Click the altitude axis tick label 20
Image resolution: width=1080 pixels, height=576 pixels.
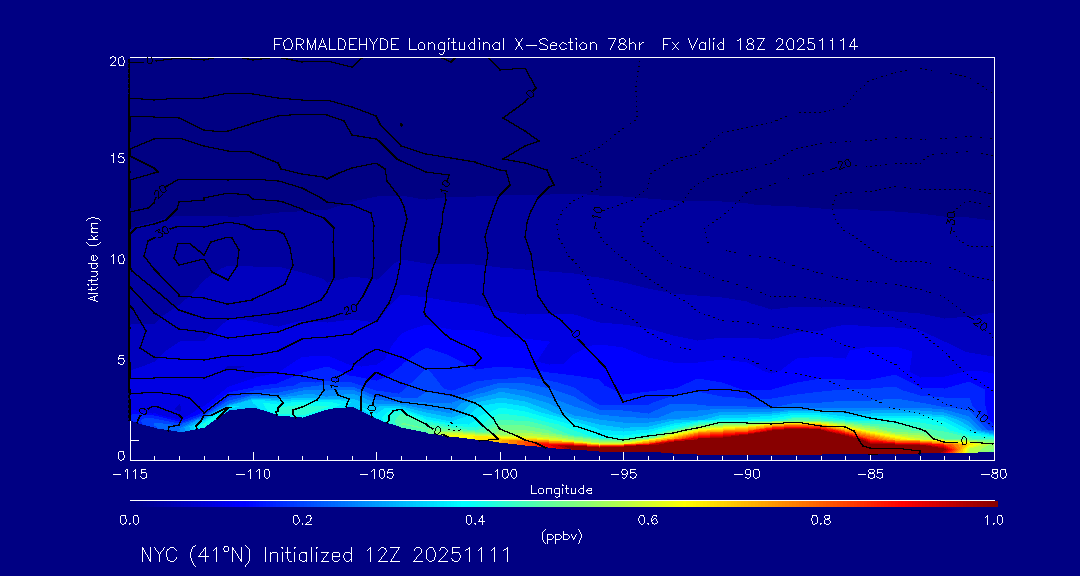click(x=116, y=61)
